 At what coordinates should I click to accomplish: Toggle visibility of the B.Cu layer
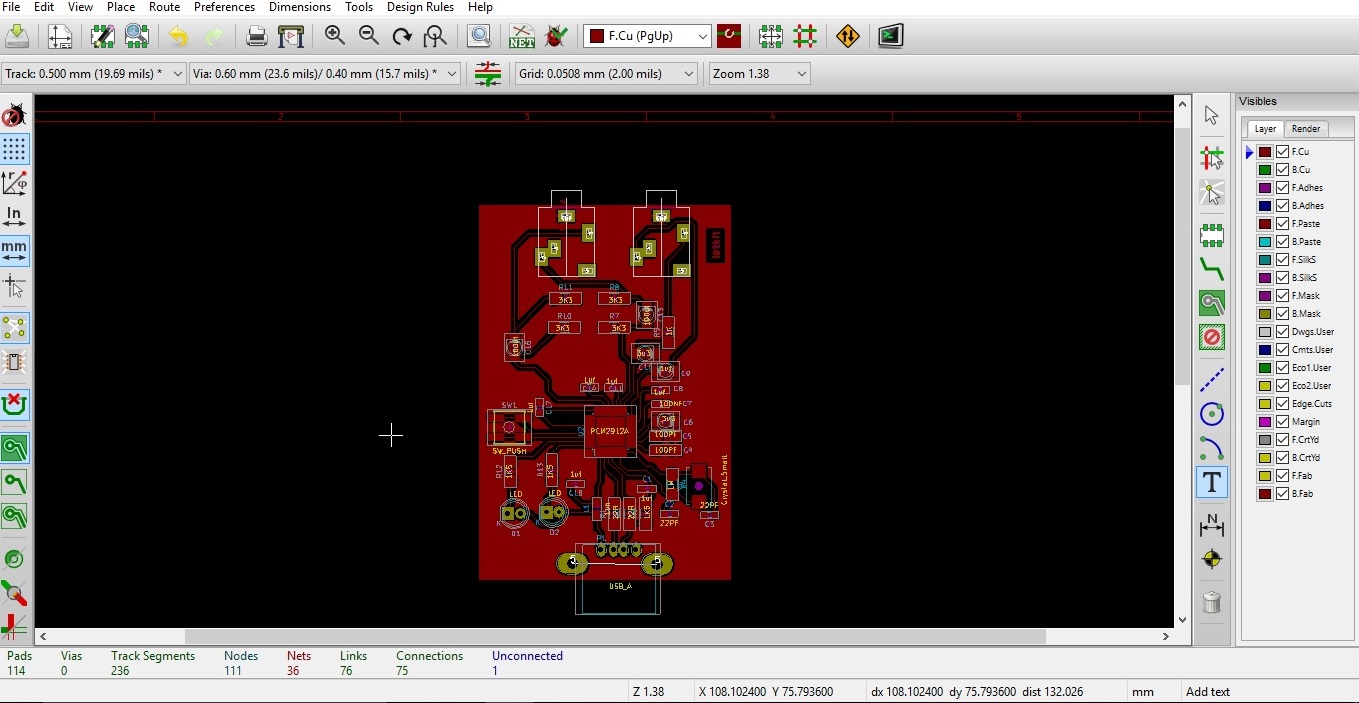tap(1282, 169)
